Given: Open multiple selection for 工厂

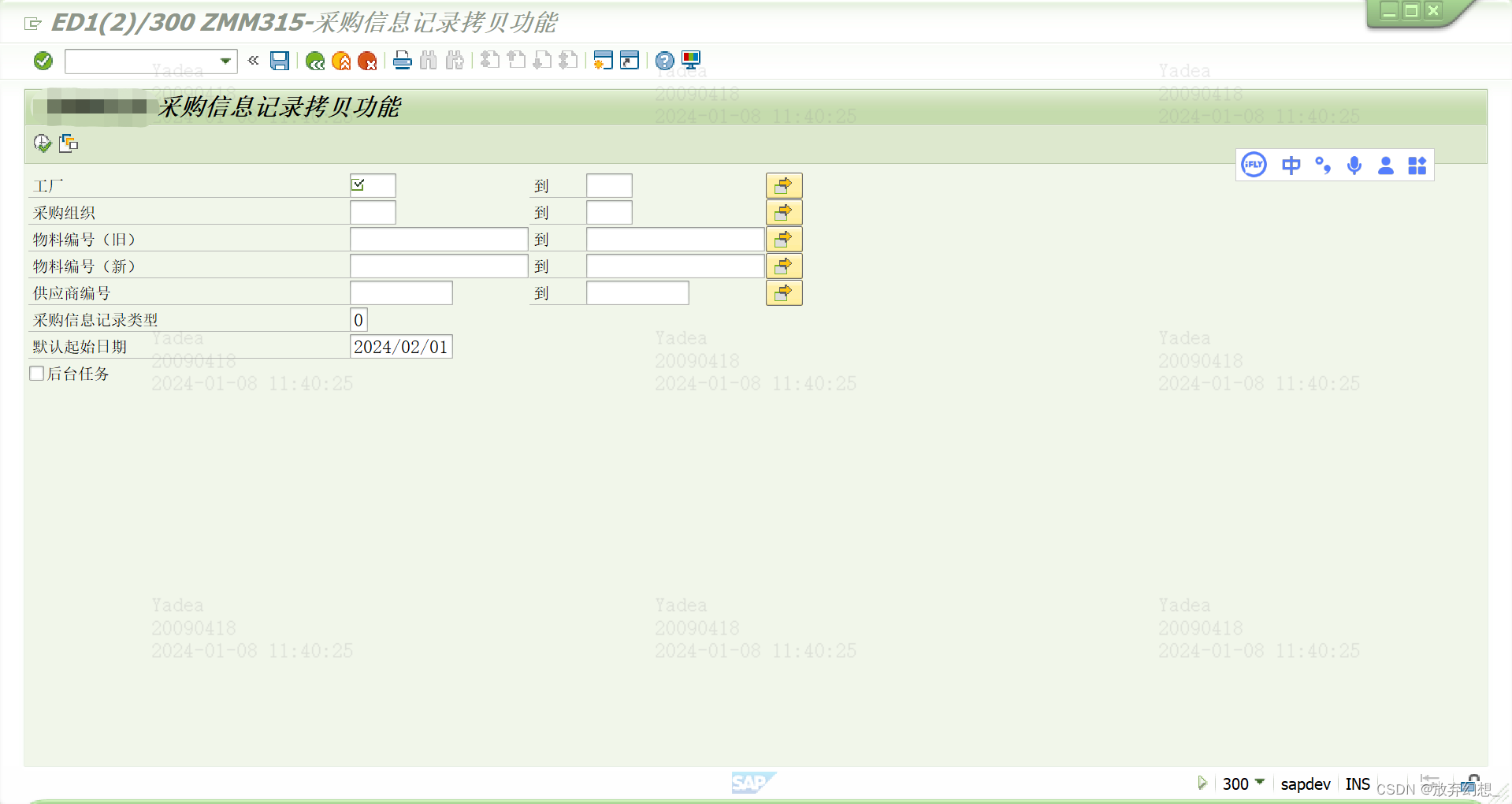Looking at the screenshot, I should pos(784,185).
